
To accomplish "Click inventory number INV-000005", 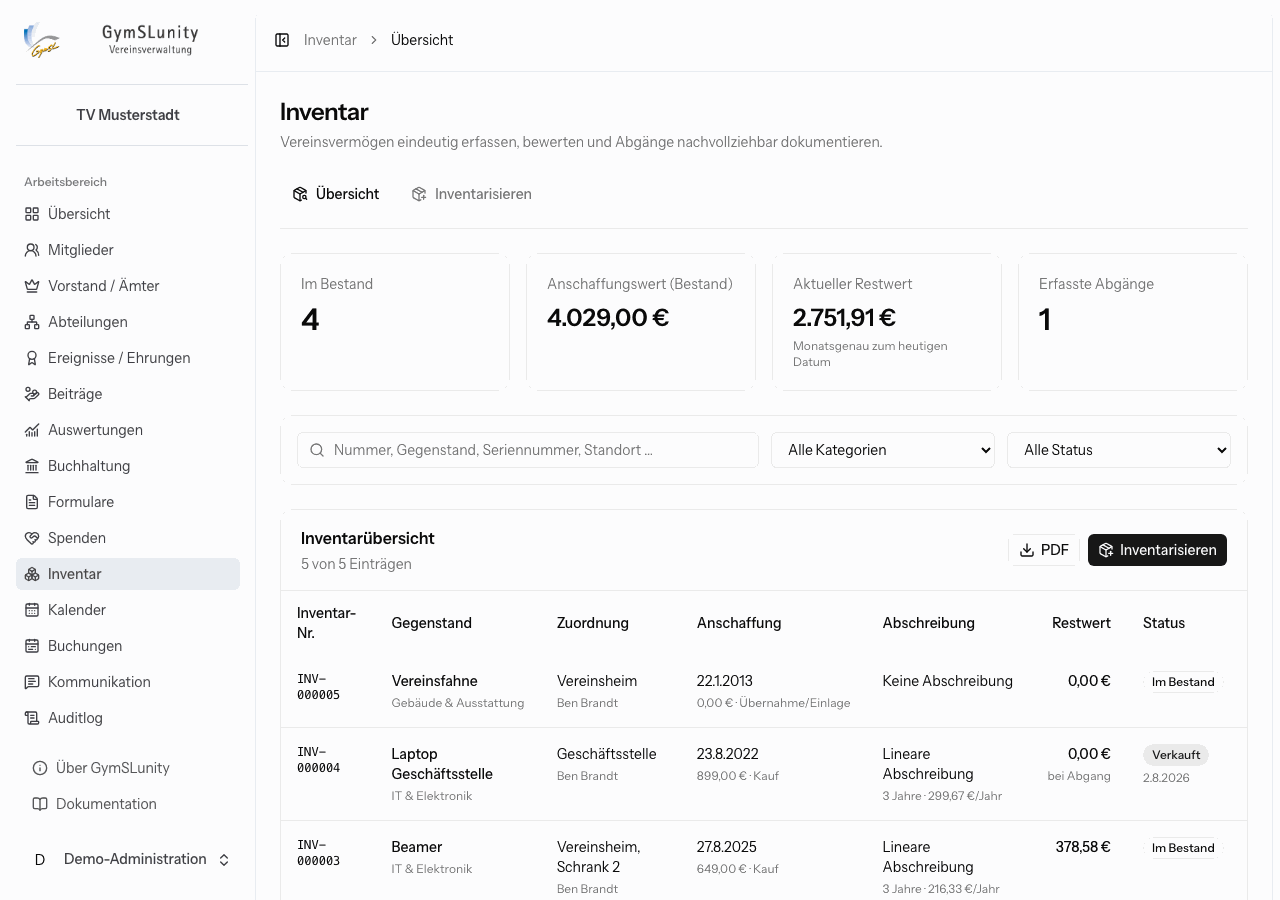I will (x=318, y=687).
